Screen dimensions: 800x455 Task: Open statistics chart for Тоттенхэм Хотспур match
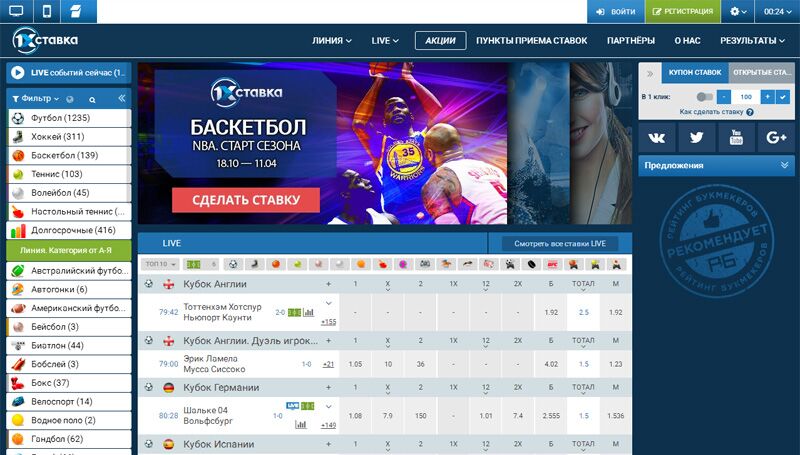(x=308, y=312)
